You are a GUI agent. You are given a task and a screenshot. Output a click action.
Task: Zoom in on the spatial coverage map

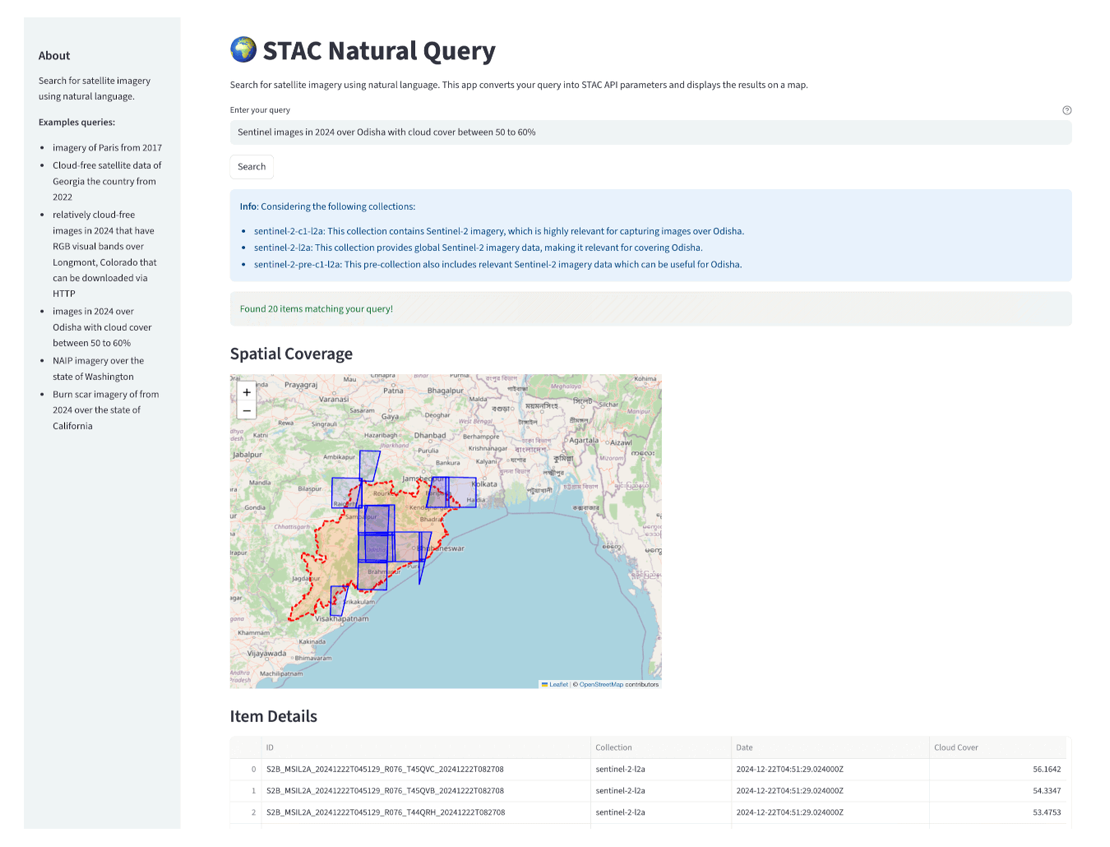click(x=247, y=392)
